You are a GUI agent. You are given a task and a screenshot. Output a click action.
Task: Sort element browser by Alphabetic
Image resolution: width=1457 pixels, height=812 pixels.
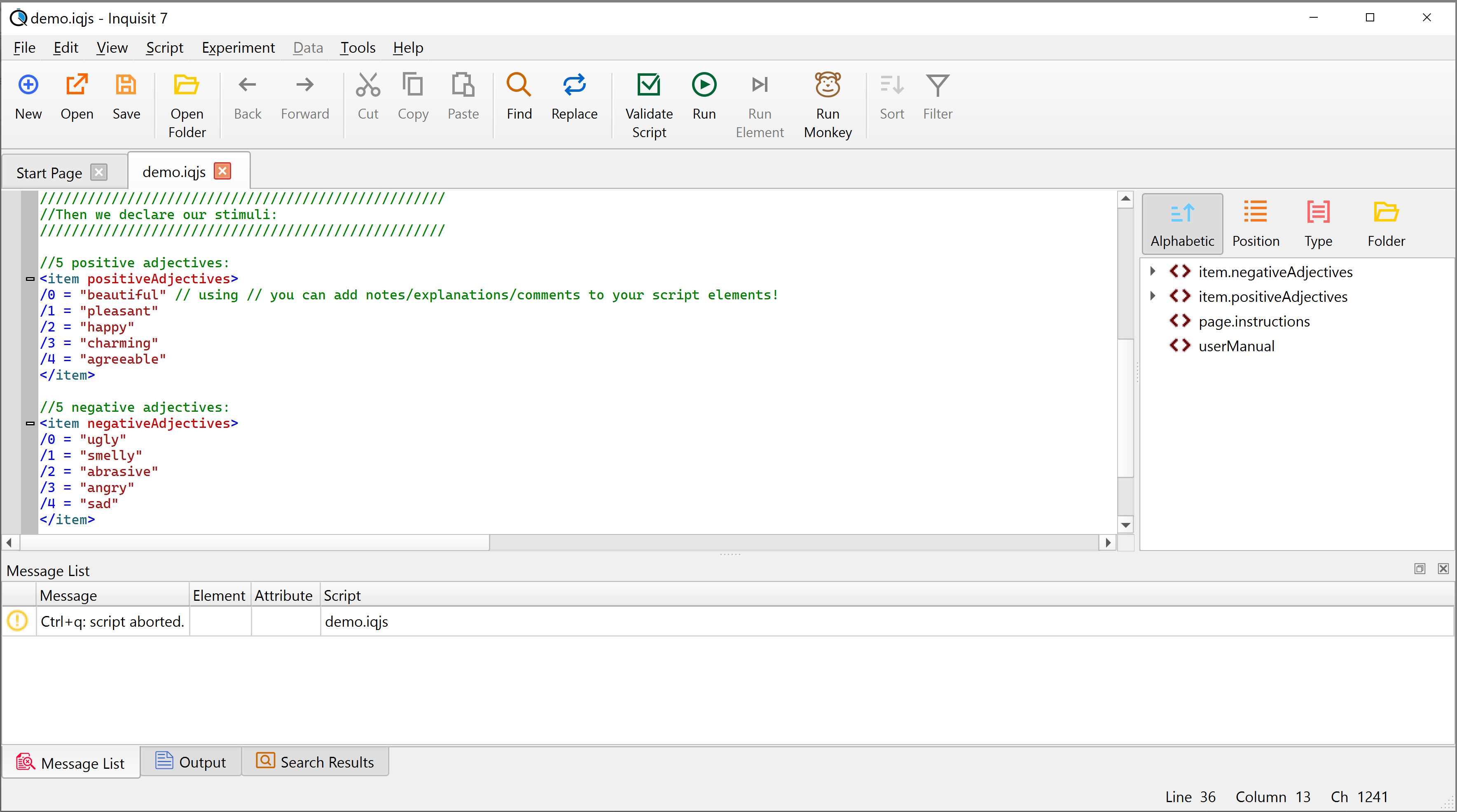1182,224
